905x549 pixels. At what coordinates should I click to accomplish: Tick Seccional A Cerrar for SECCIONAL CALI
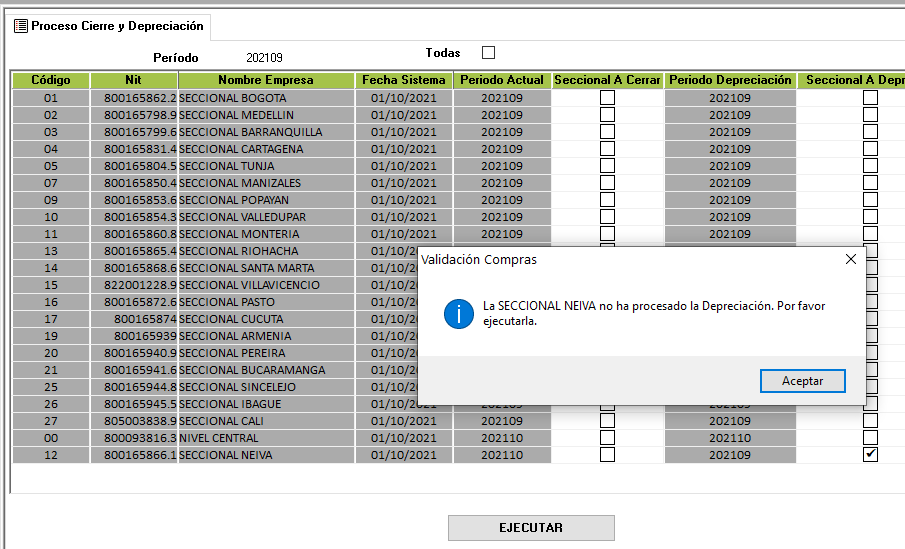607,421
